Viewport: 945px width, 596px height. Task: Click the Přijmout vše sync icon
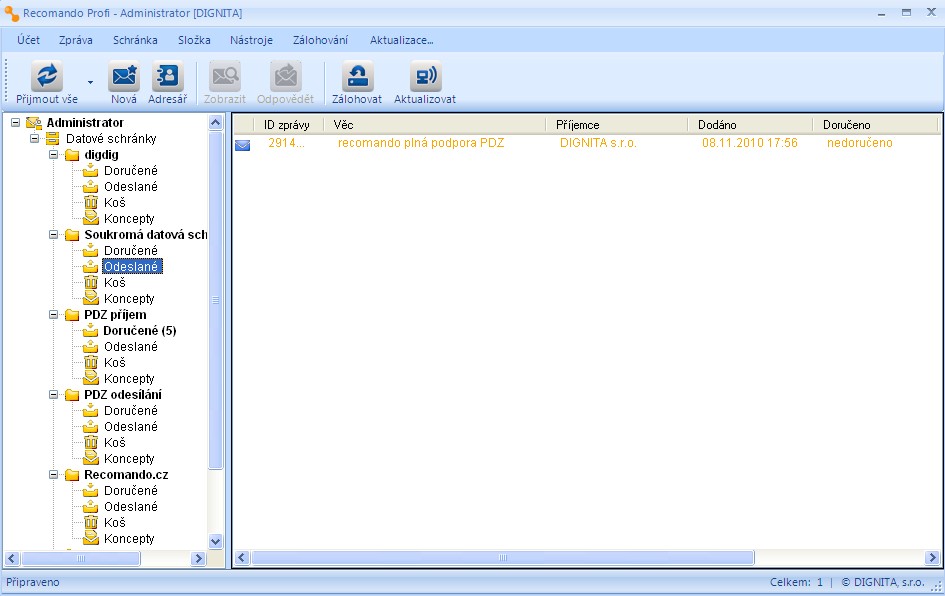47,76
